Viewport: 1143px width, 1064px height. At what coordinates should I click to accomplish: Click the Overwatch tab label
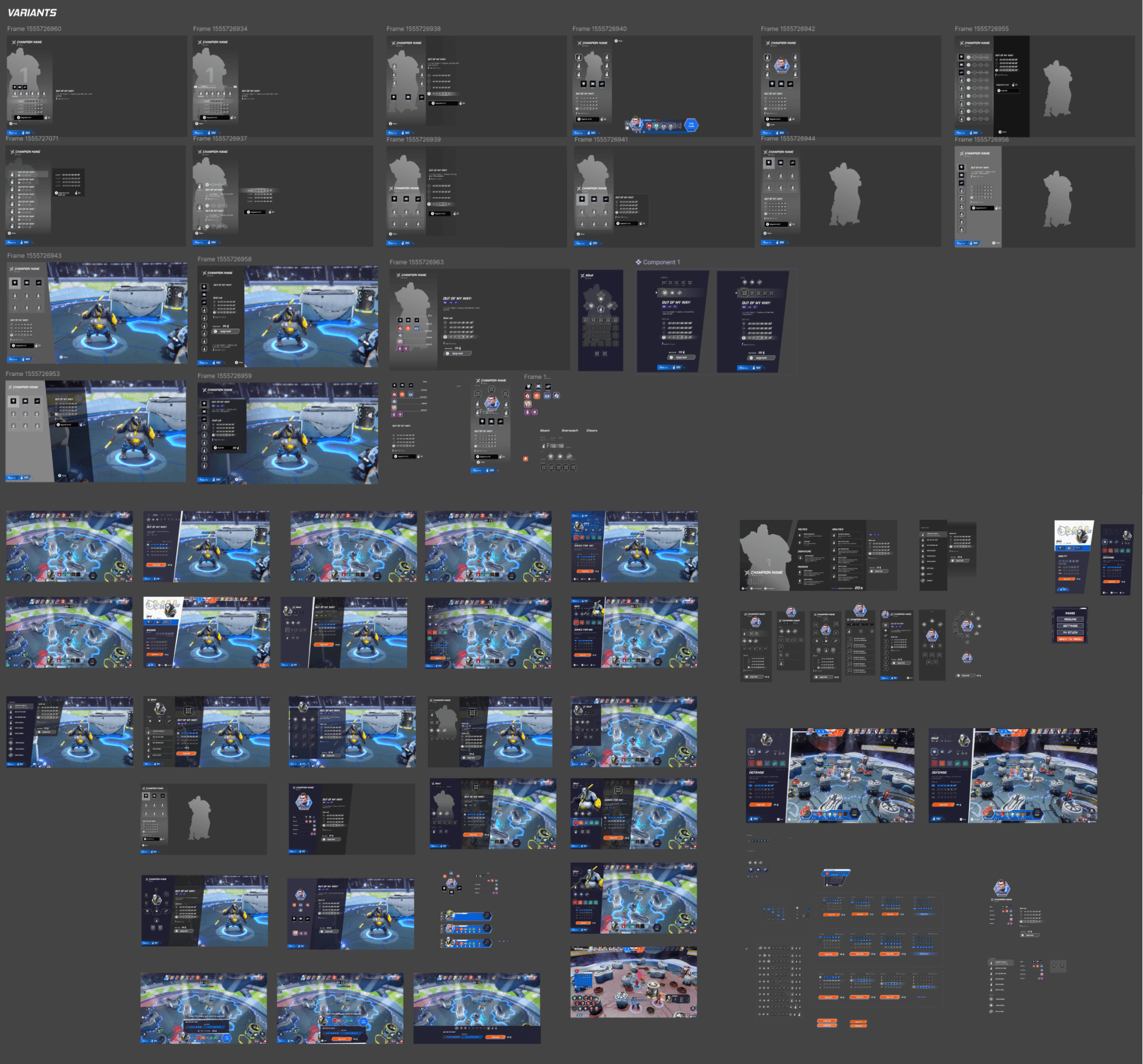click(569, 430)
